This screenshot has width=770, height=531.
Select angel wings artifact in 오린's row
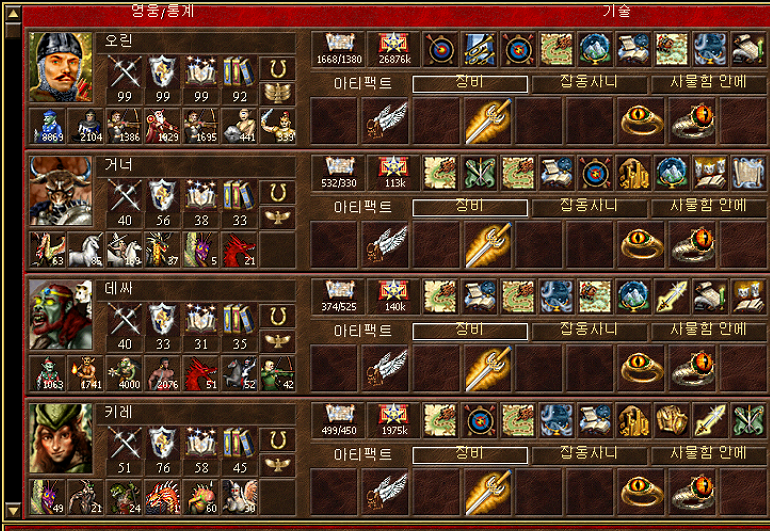[385, 121]
